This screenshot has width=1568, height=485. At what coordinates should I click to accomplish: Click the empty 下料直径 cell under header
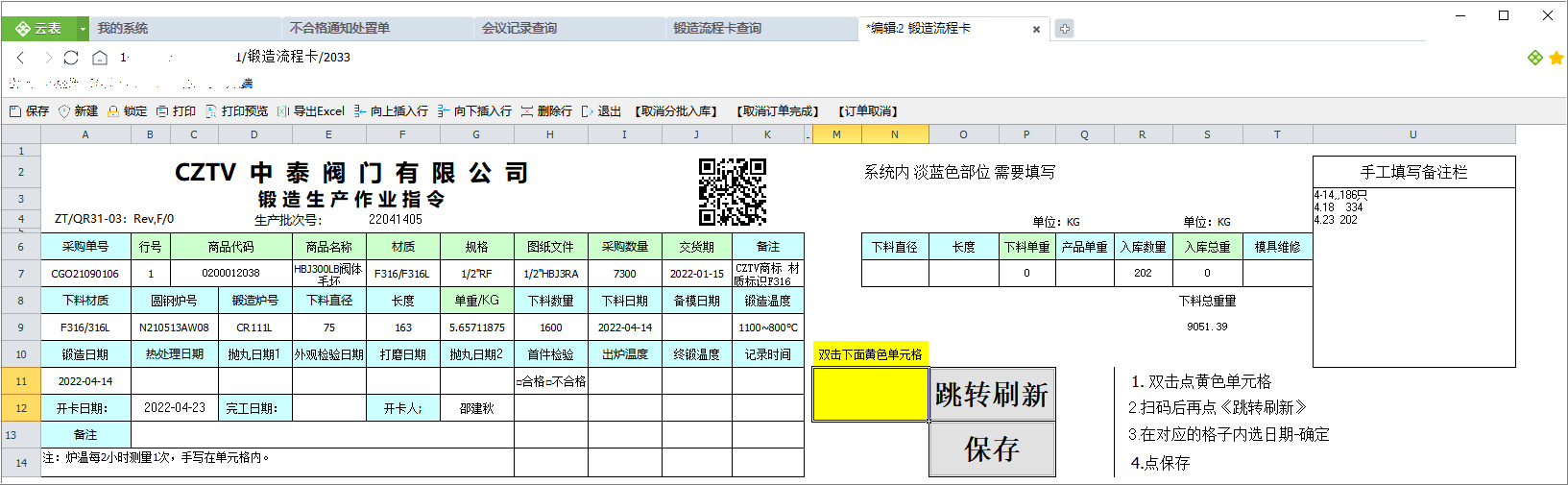pos(895,273)
